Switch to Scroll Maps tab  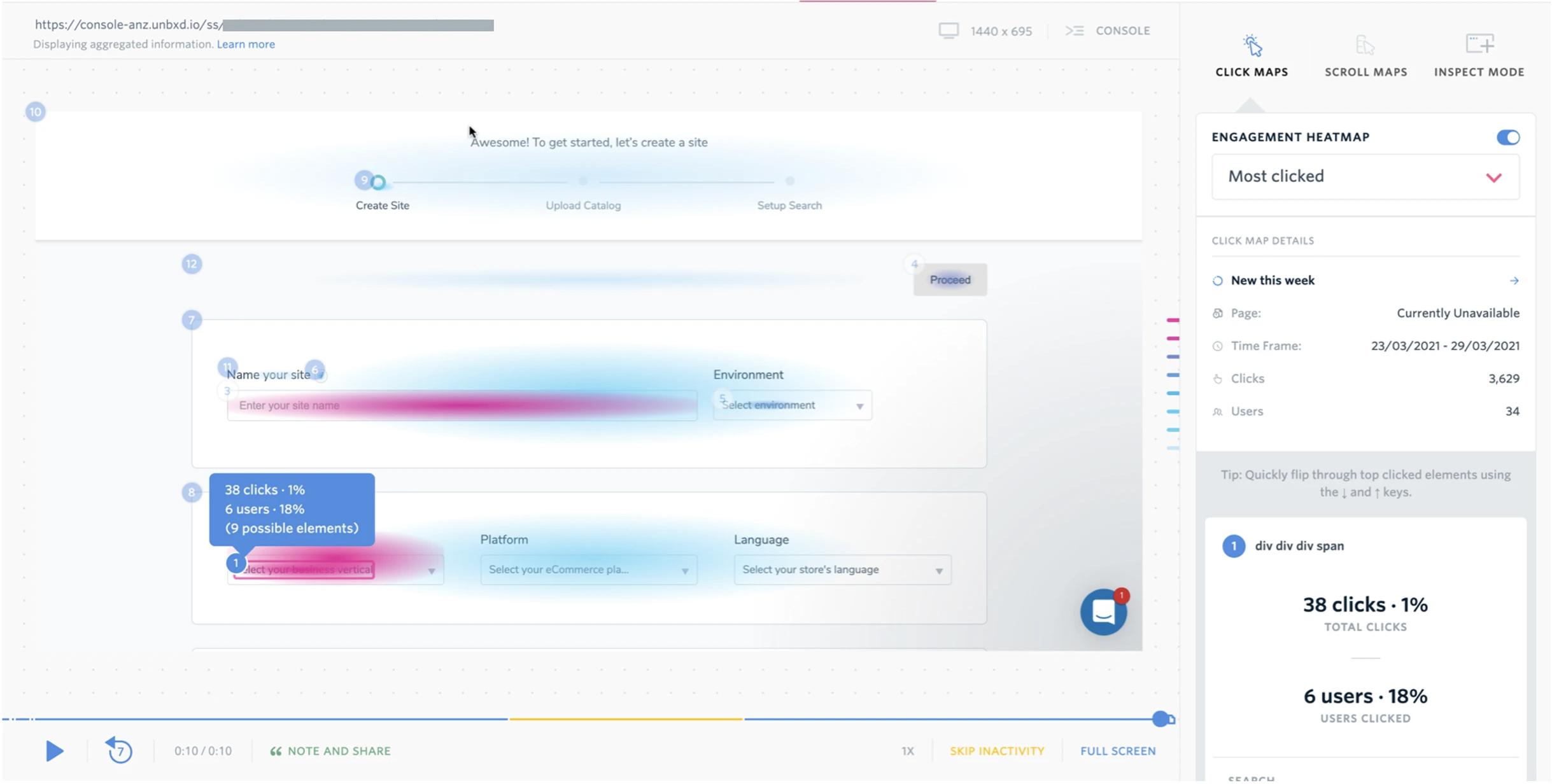pyautogui.click(x=1365, y=57)
